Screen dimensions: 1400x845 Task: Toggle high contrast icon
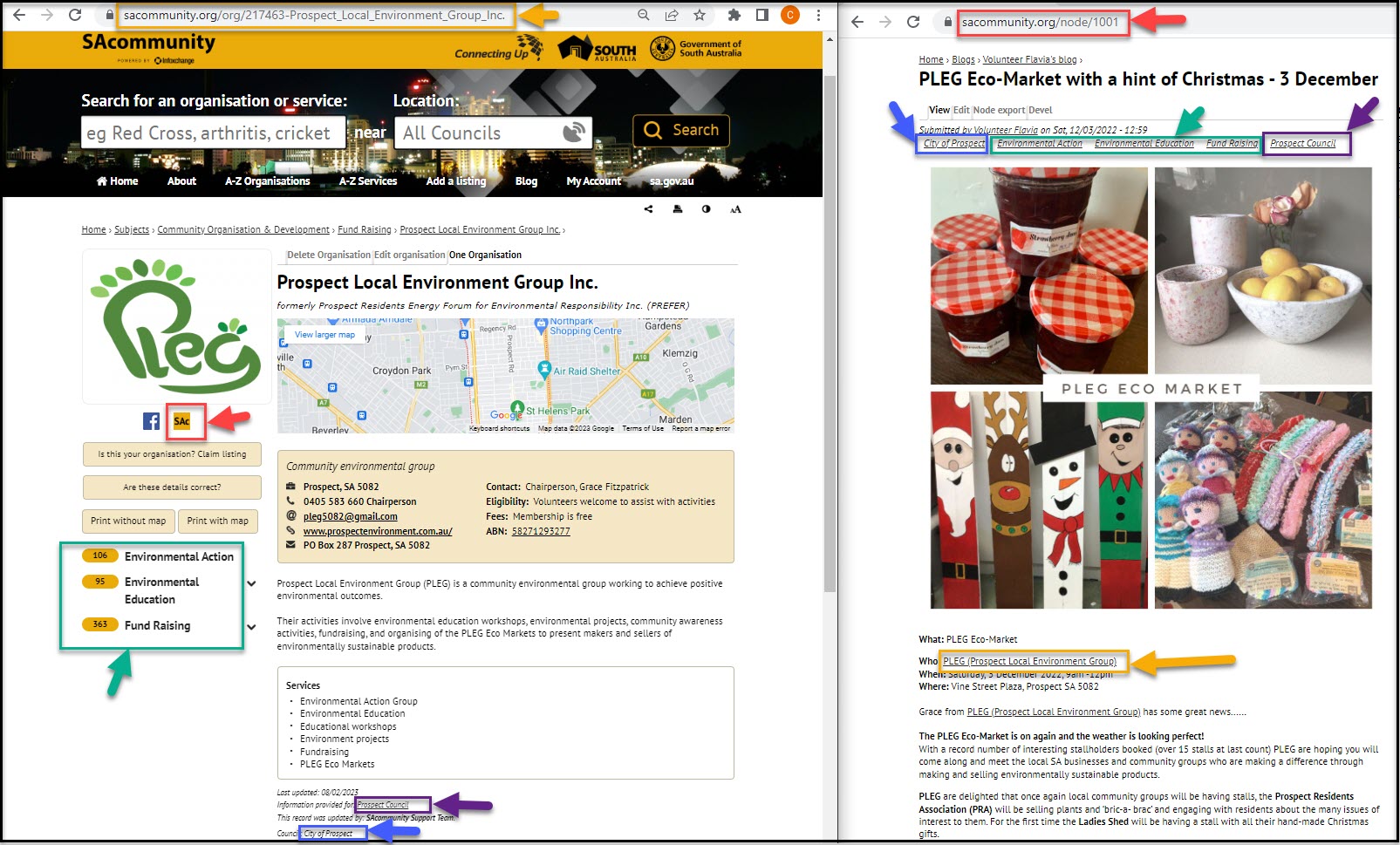pyautogui.click(x=706, y=209)
